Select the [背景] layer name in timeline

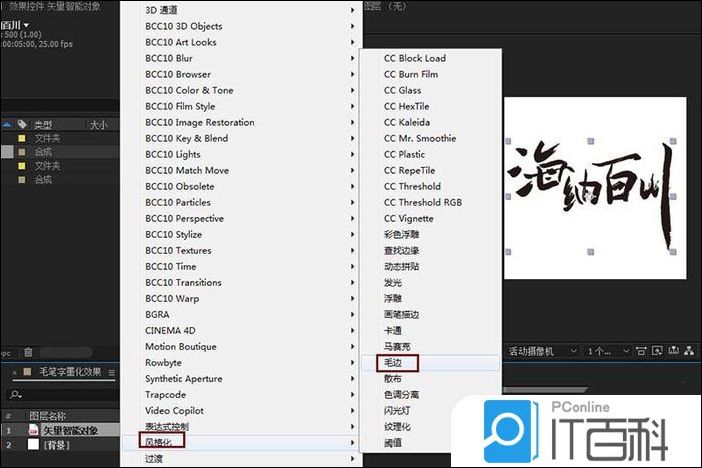tap(56, 446)
